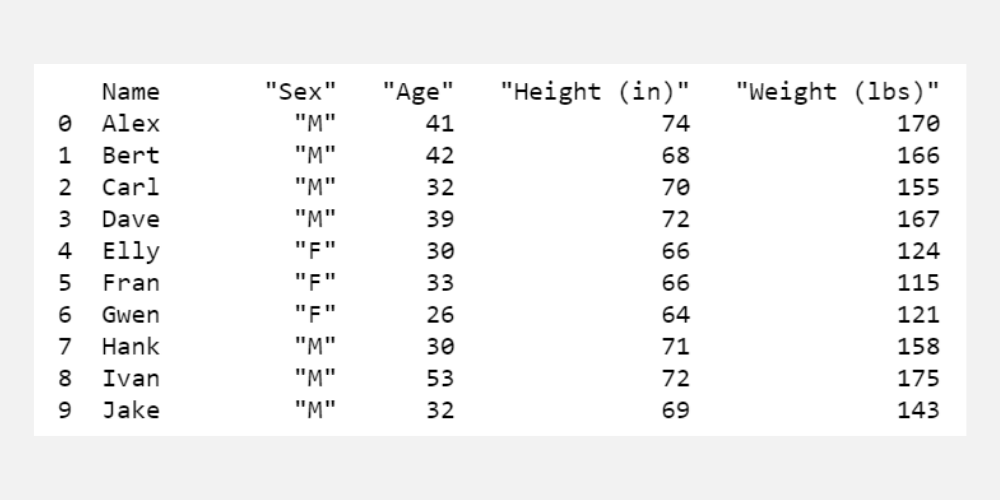This screenshot has width=1000, height=500.
Task: Click Ivan's weight value 175
Action: click(x=918, y=379)
